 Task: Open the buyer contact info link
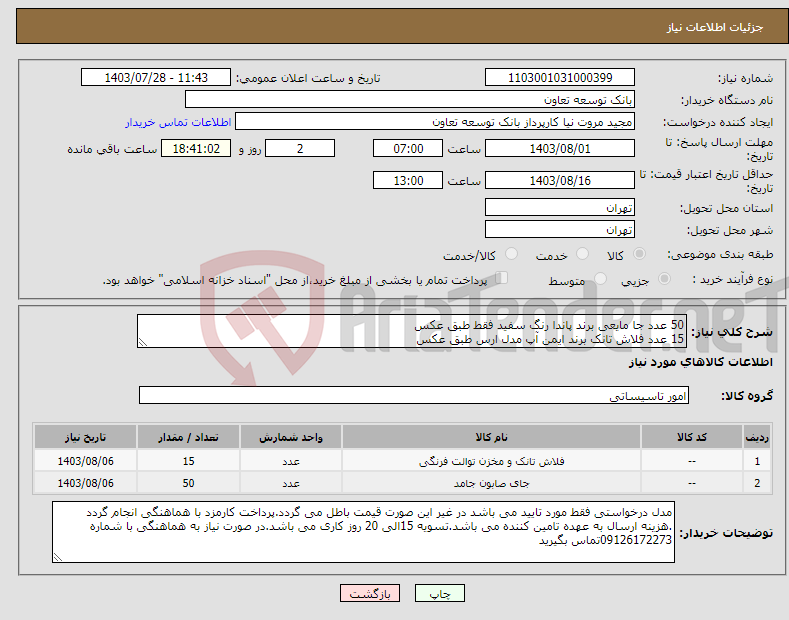pos(178,122)
